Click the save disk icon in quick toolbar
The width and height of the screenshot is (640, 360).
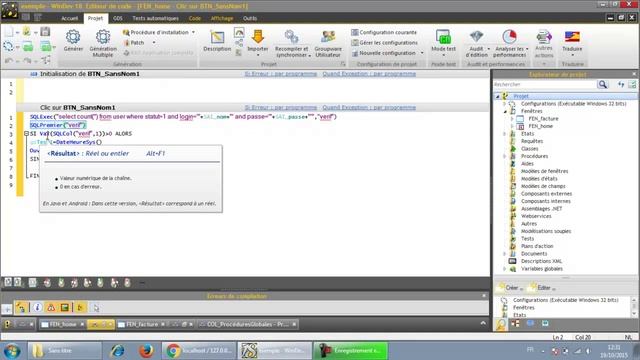point(45,31)
